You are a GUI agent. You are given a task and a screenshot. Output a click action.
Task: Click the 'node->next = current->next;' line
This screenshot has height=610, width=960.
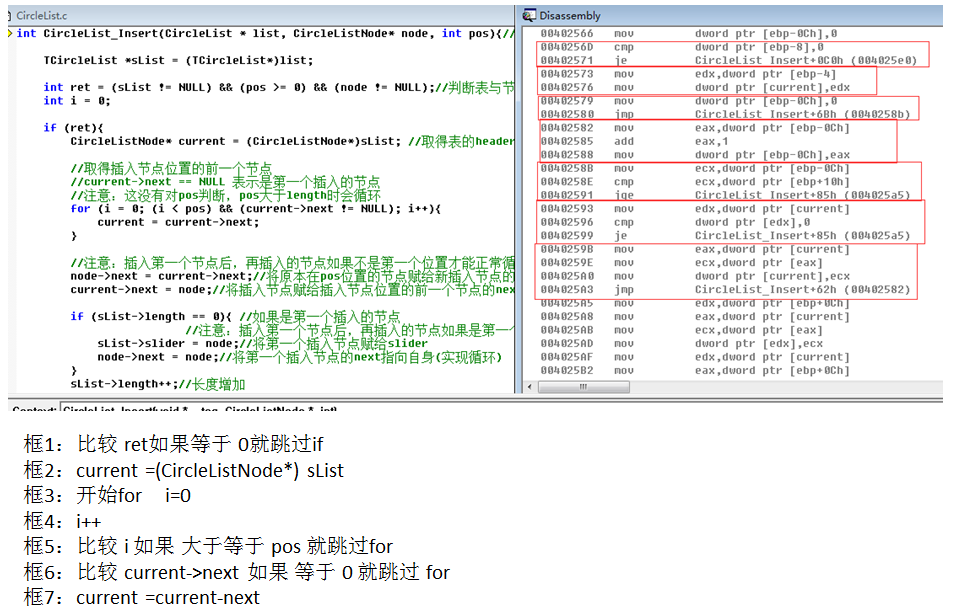292,276
